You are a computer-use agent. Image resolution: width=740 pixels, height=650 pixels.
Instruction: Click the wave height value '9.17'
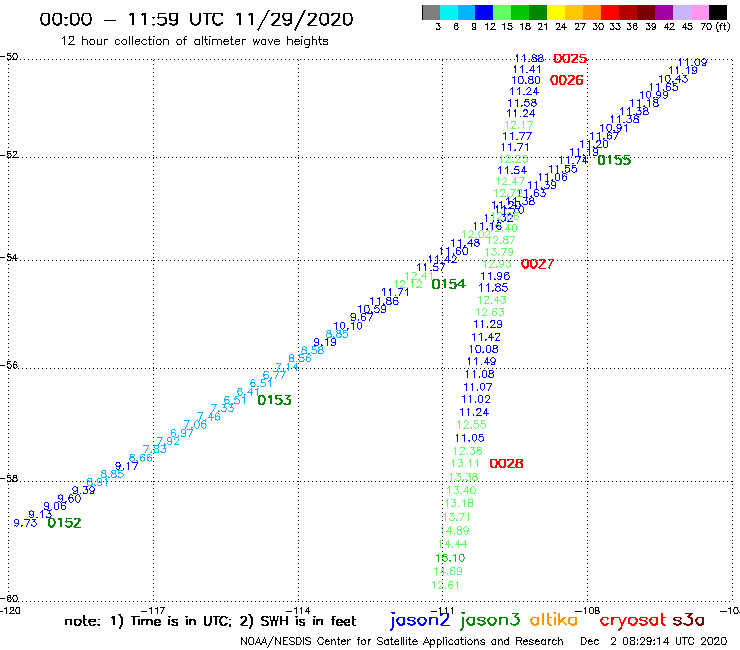126,466
